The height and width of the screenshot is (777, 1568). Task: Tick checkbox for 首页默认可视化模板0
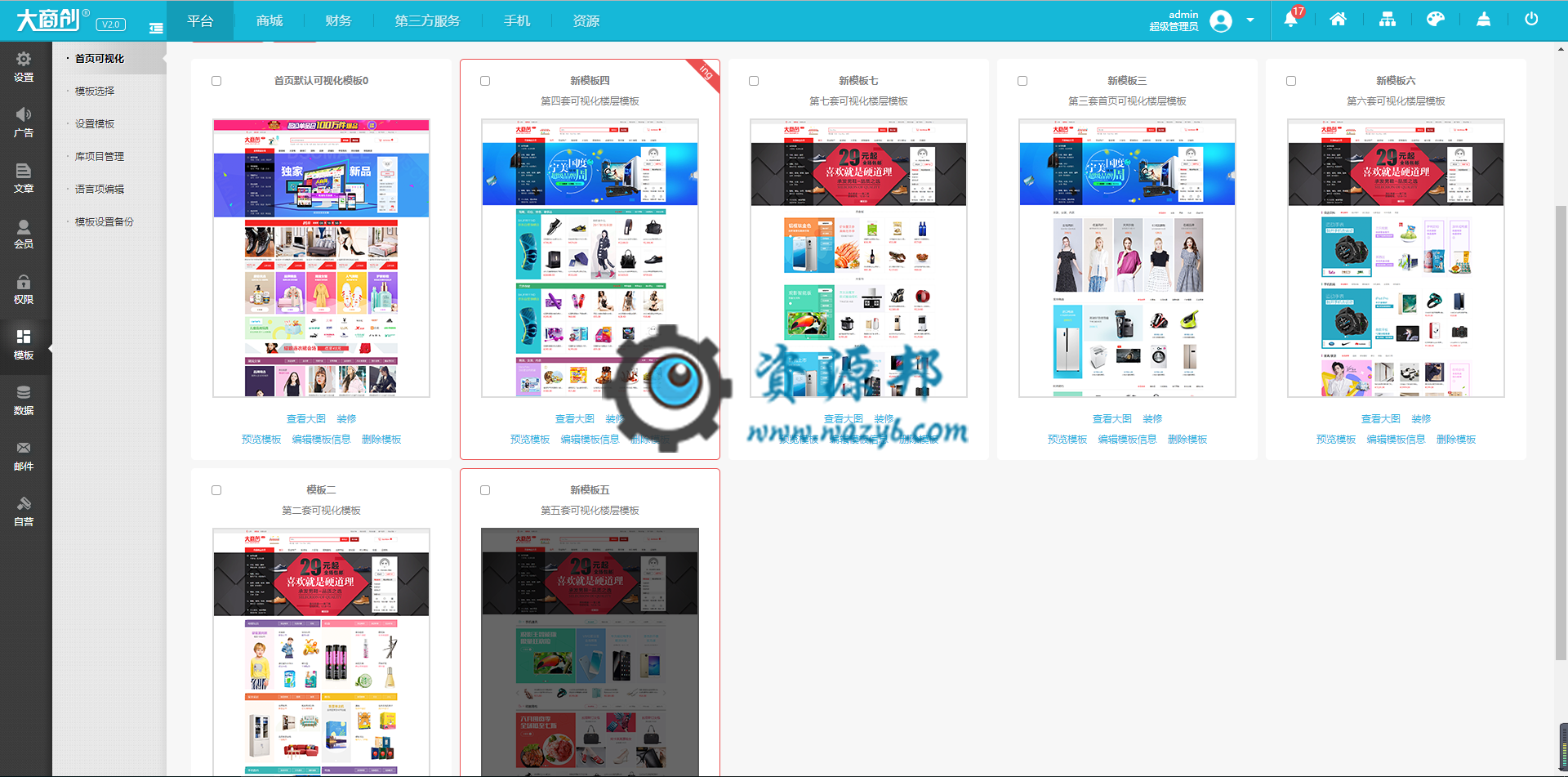(x=216, y=81)
